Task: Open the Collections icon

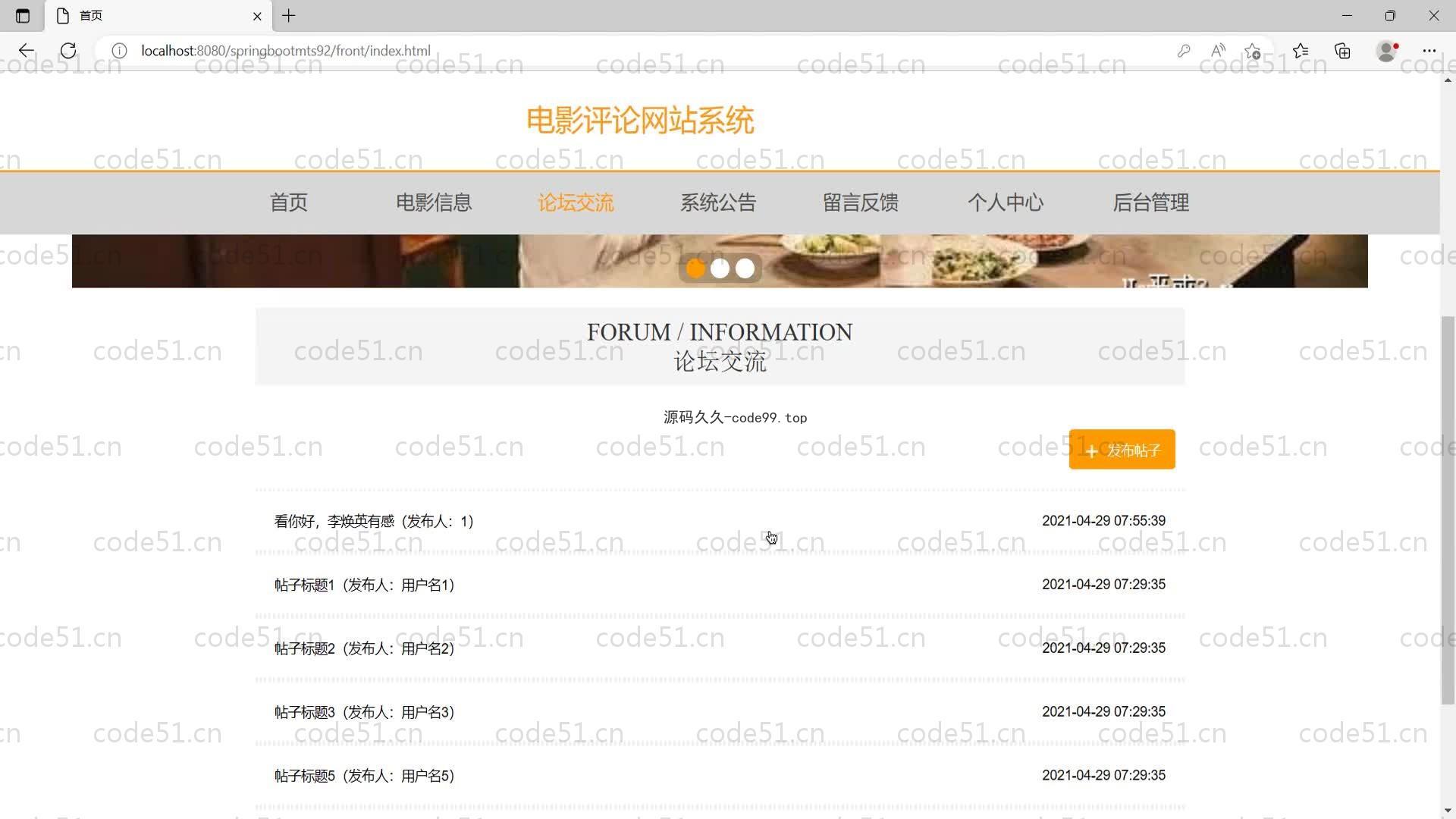Action: (1342, 51)
